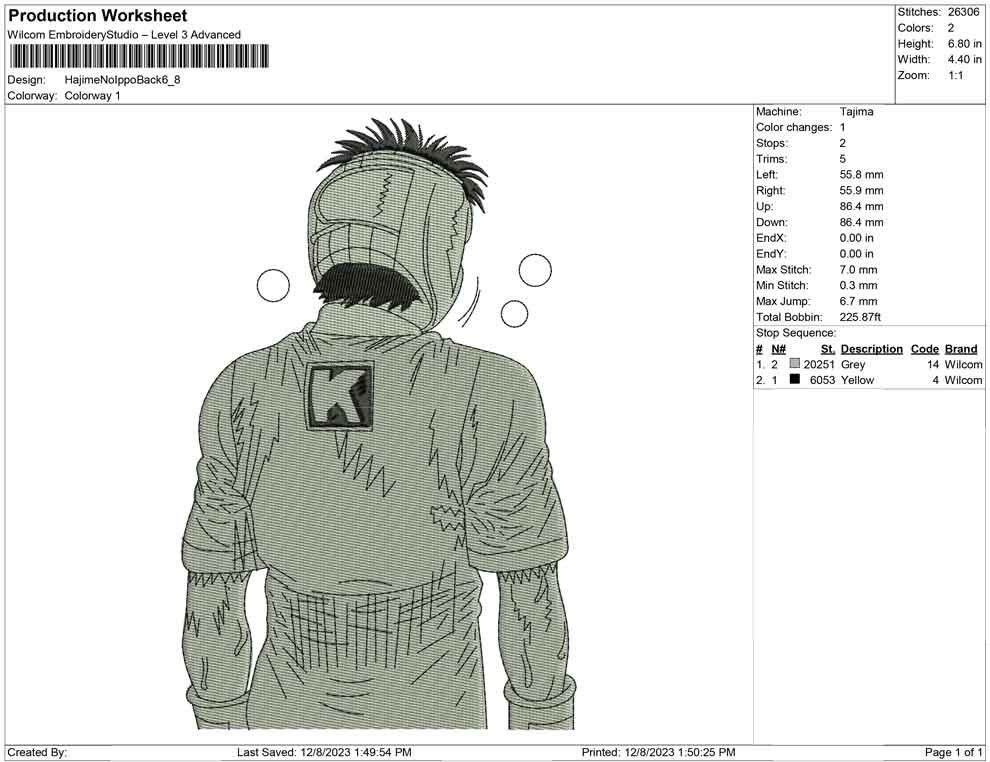Click the 'St.' column header
The width and height of the screenshot is (990, 762).
828,349
